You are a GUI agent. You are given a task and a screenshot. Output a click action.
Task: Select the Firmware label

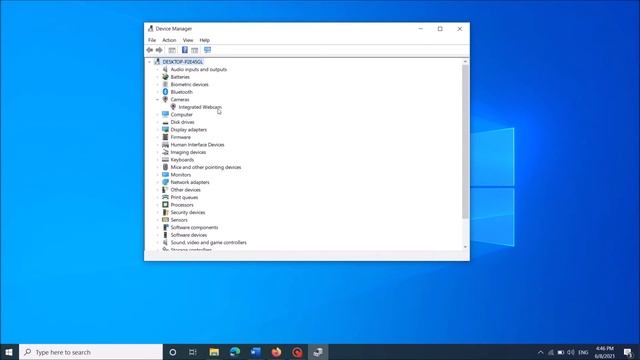(x=180, y=137)
